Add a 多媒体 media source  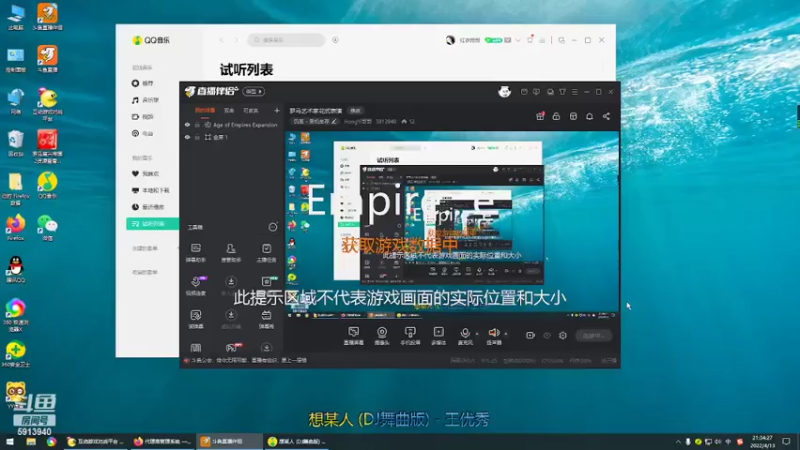pos(439,336)
